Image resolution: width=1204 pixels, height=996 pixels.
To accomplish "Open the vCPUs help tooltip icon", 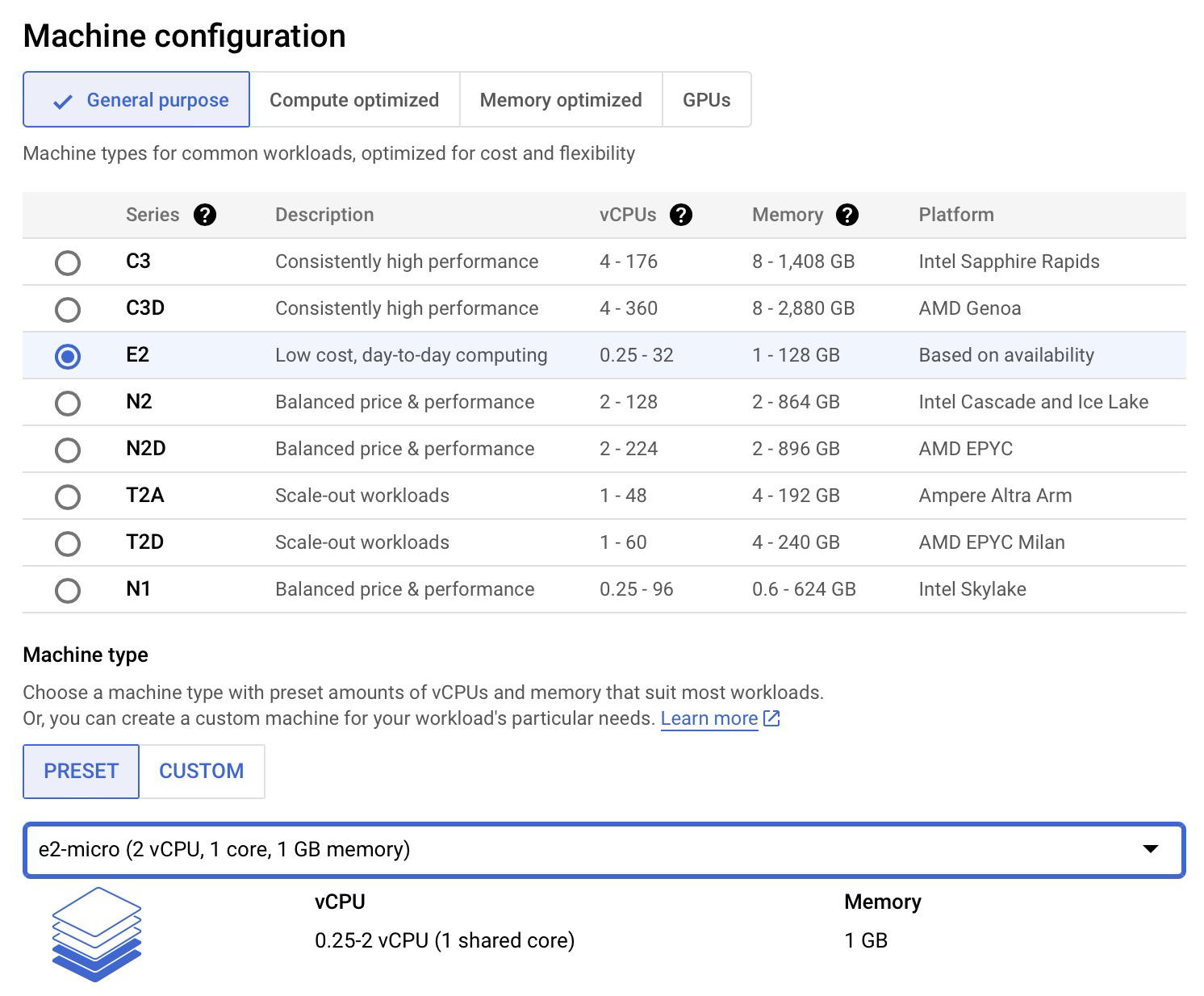I will coord(682,214).
